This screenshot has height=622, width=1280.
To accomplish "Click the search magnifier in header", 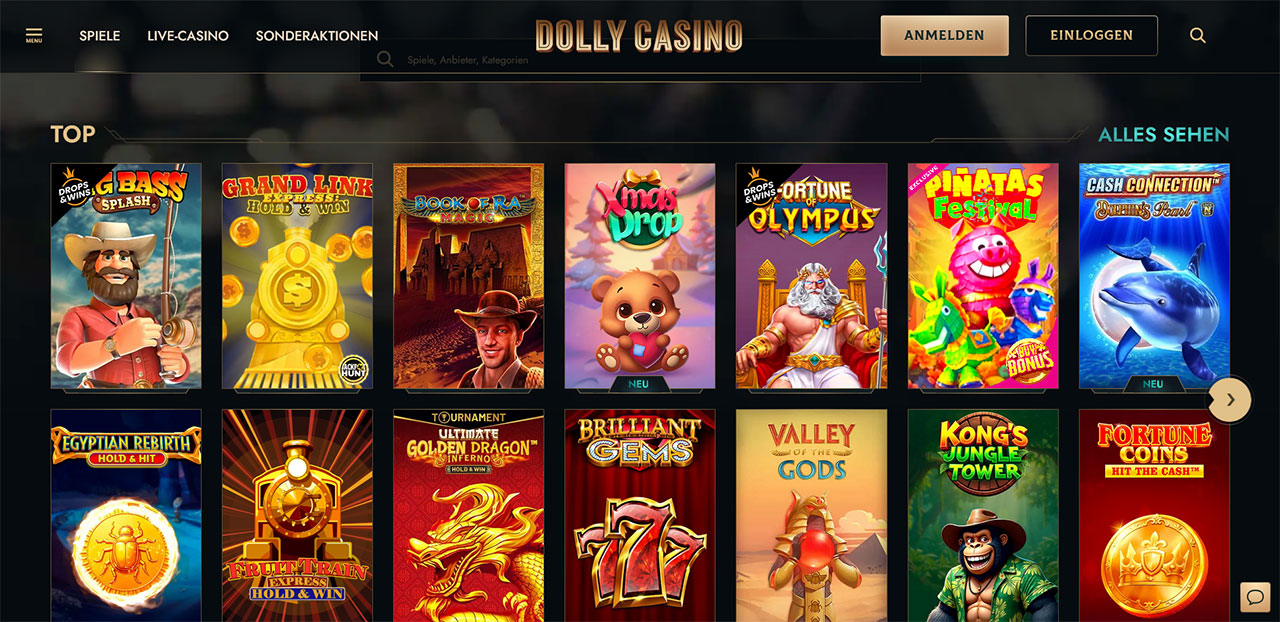I will tap(1198, 35).
